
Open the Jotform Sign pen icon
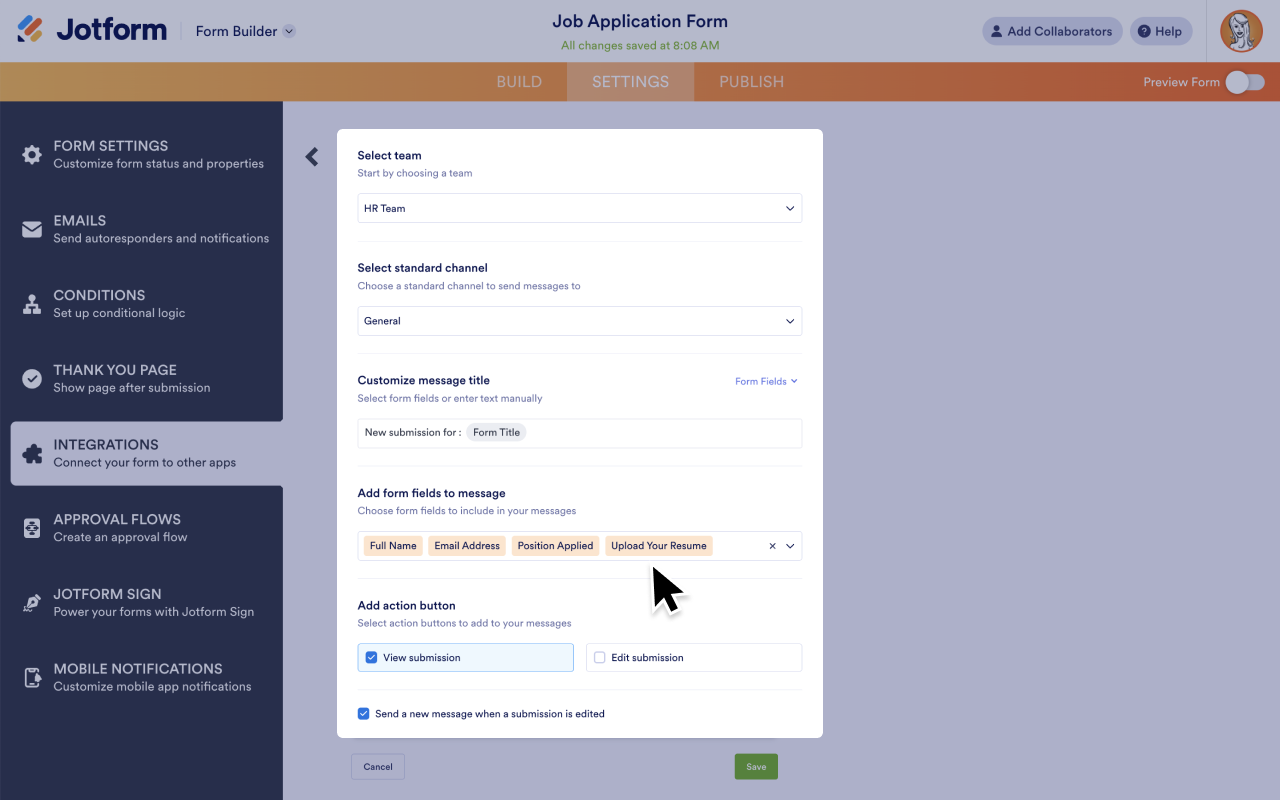[x=31, y=601]
